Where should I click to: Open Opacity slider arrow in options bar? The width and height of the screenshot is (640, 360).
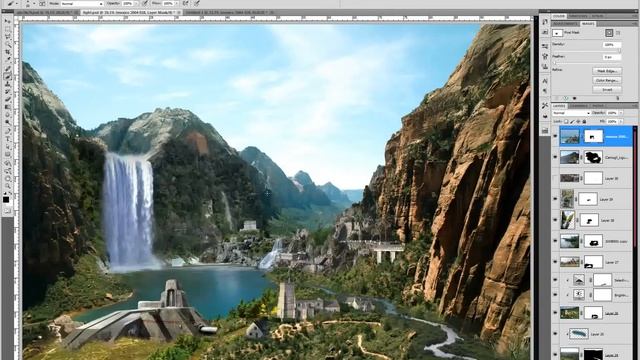click(x=136, y=3)
